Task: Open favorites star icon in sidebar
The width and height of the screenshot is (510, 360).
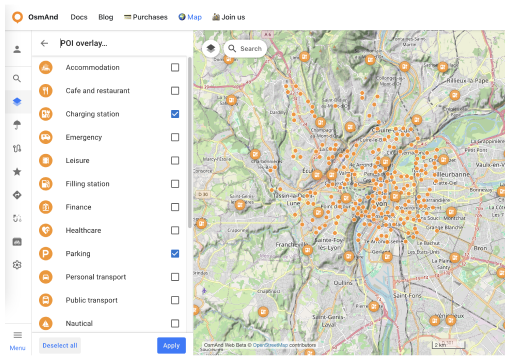Action: pos(17,172)
